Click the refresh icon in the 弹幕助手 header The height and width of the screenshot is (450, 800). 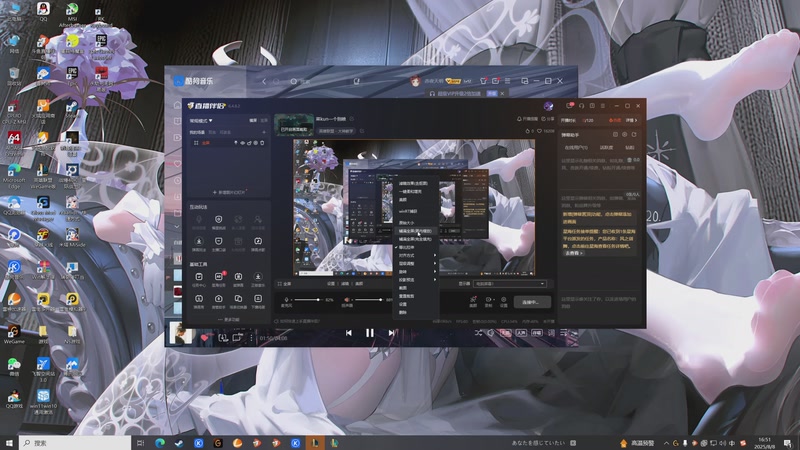tap(634, 135)
